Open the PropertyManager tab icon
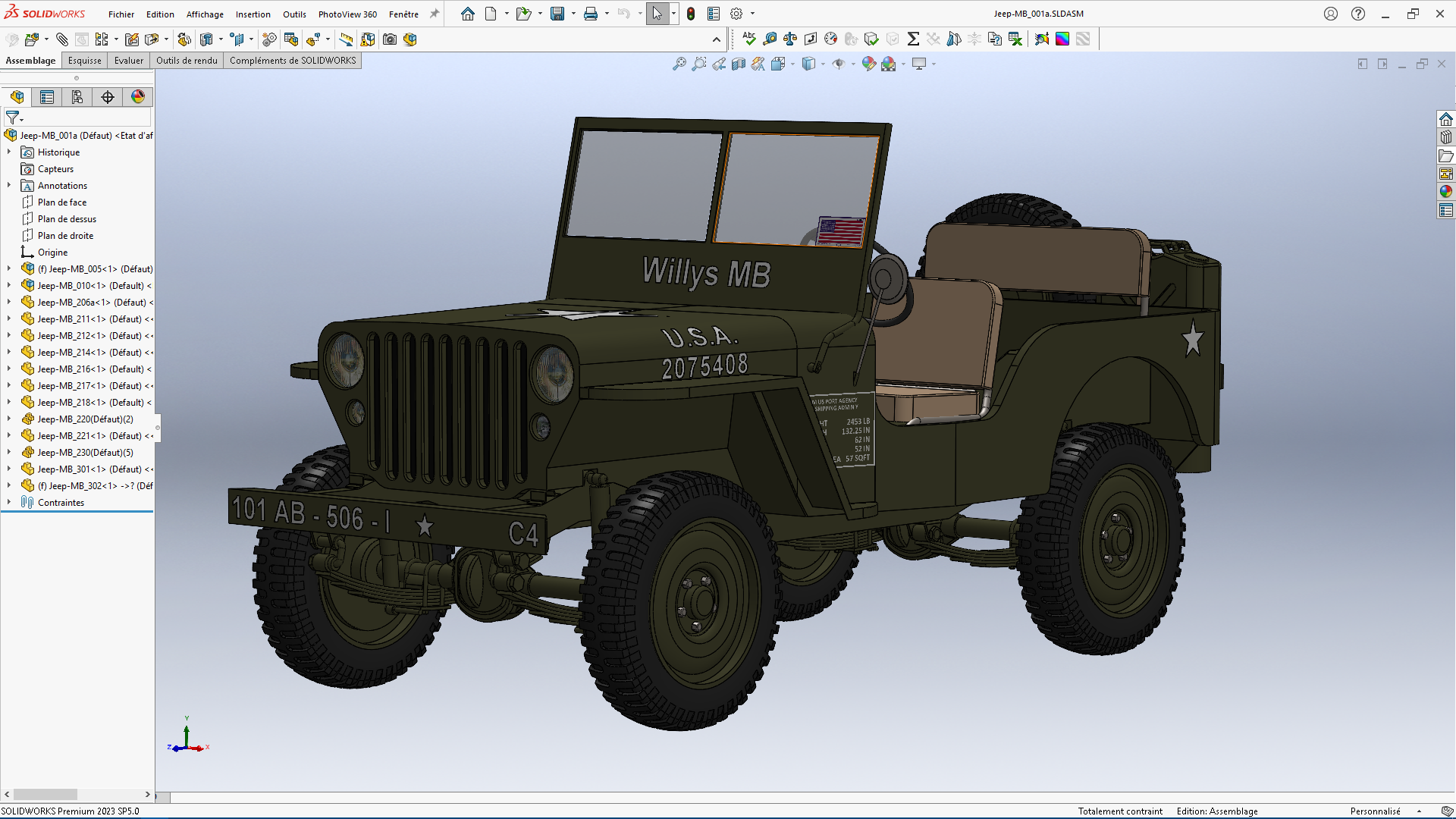Viewport: 1456px width, 819px height. click(x=47, y=97)
